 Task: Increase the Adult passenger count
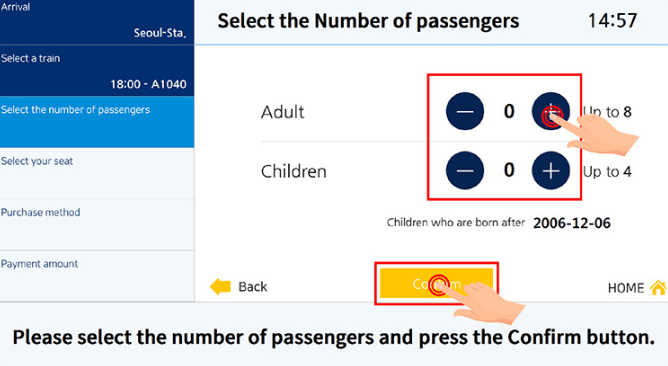pos(550,111)
